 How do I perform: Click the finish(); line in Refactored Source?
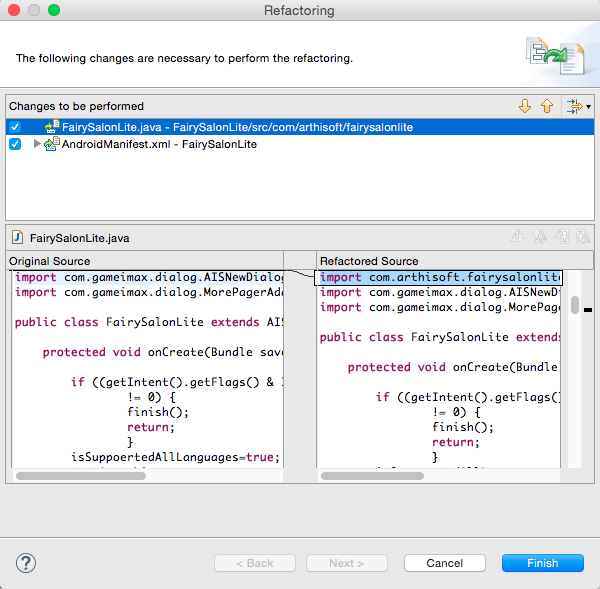point(463,427)
